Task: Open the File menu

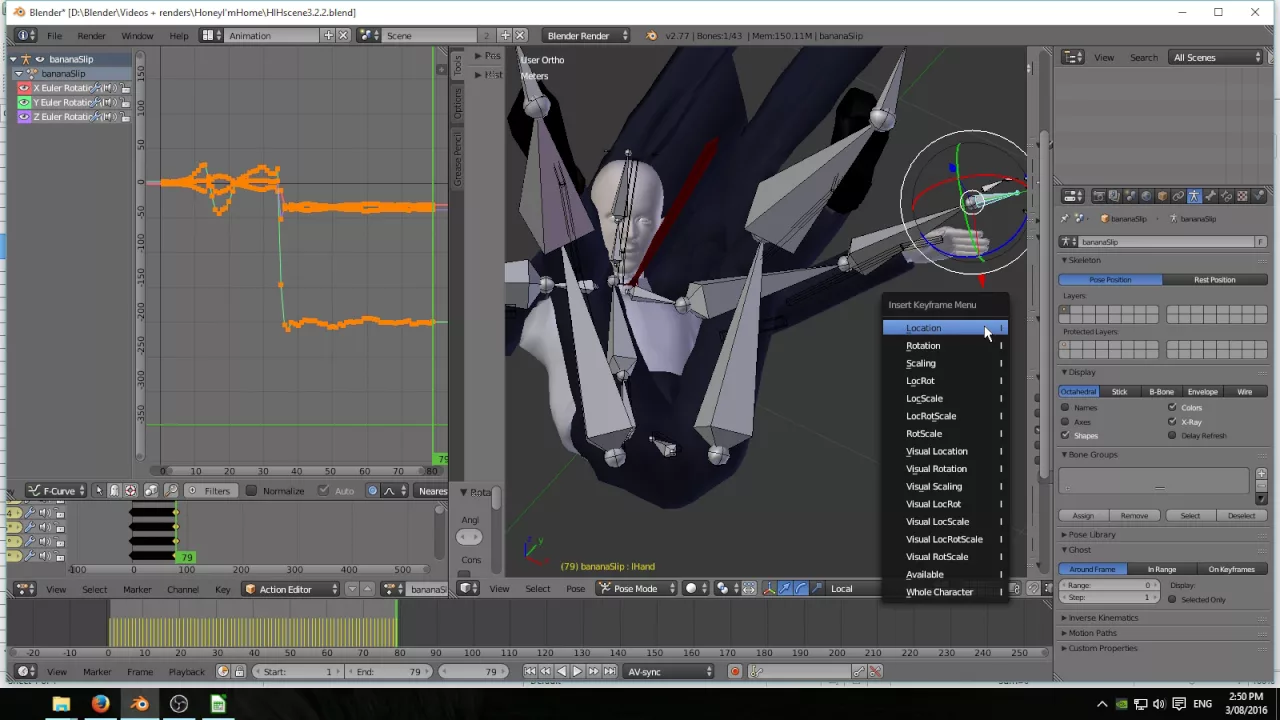Action: click(x=55, y=36)
